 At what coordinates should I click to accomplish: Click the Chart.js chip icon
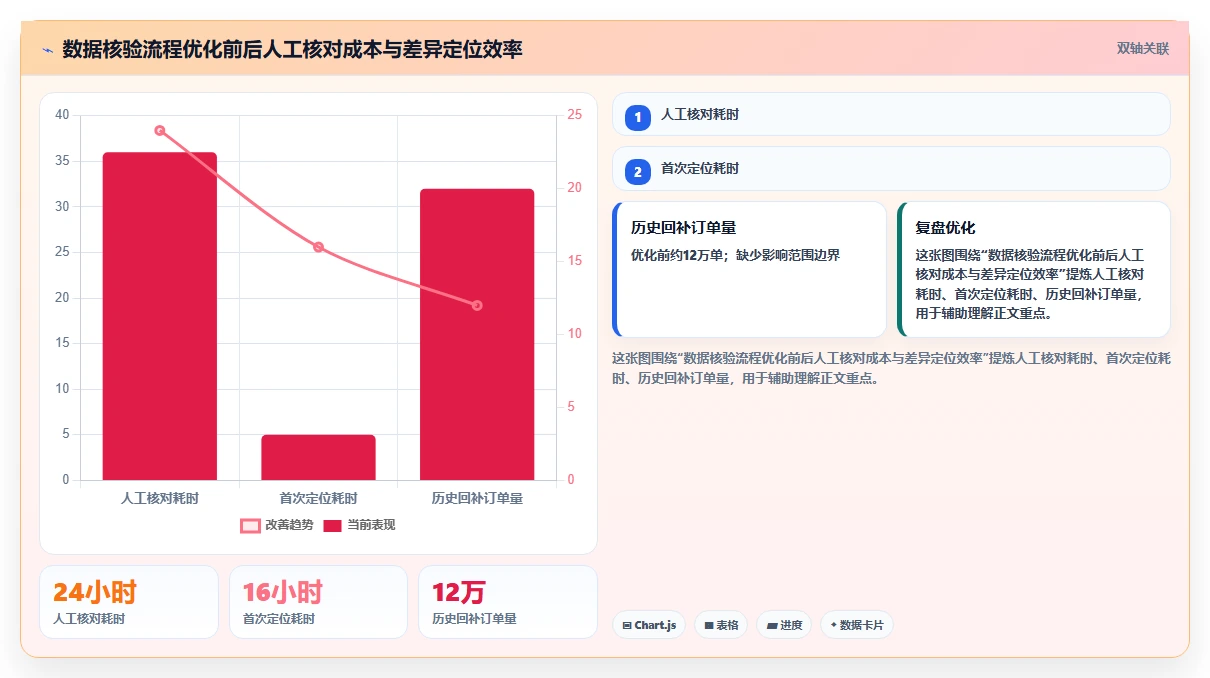coord(627,625)
